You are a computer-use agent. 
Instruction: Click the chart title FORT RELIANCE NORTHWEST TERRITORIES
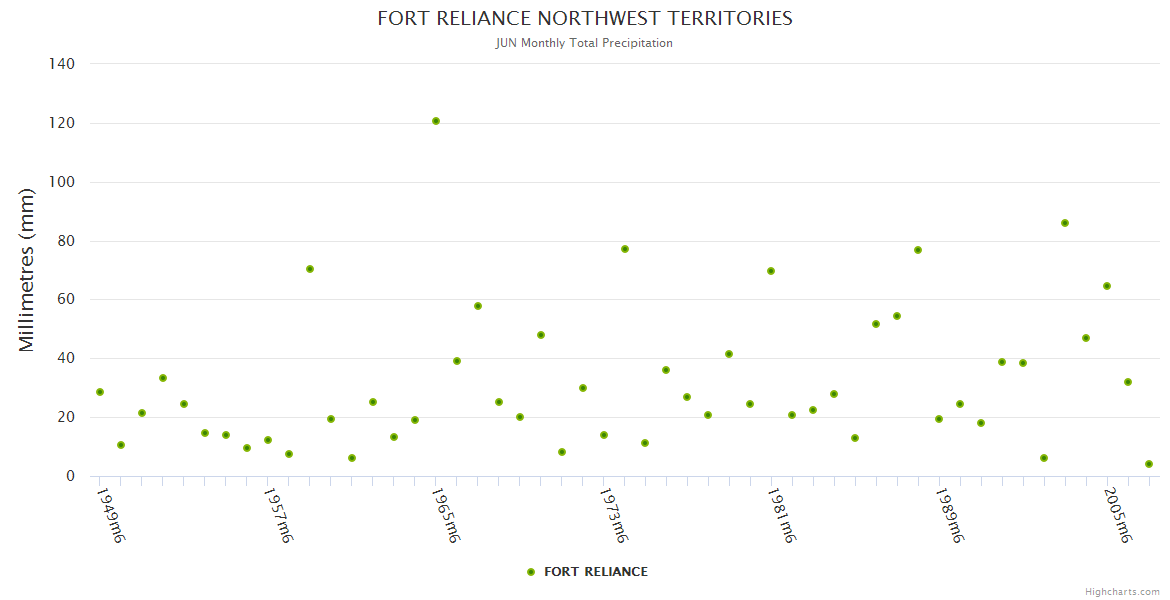[585, 19]
